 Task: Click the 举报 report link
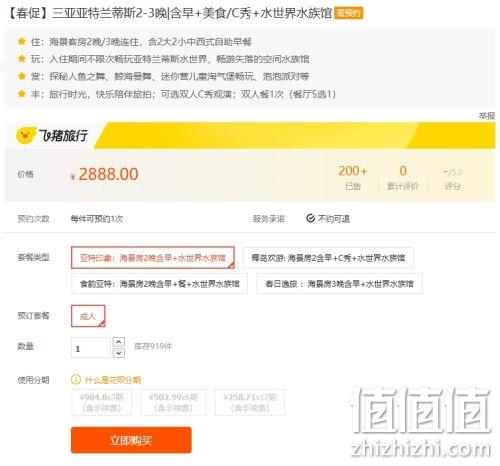pyautogui.click(x=487, y=116)
